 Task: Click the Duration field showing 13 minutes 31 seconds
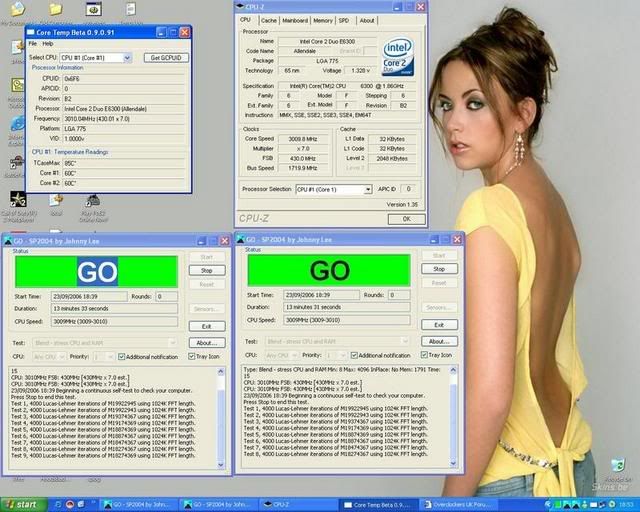coord(347,307)
